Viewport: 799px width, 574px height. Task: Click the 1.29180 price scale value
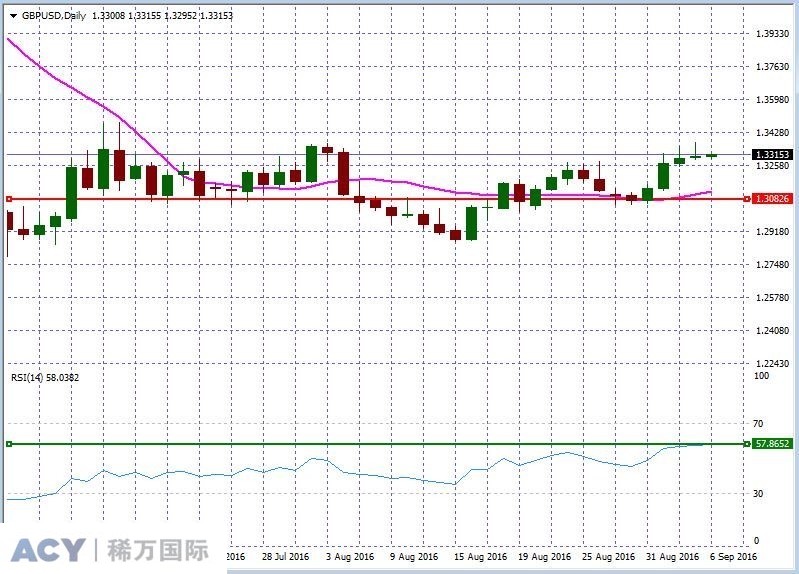pyautogui.click(x=773, y=232)
